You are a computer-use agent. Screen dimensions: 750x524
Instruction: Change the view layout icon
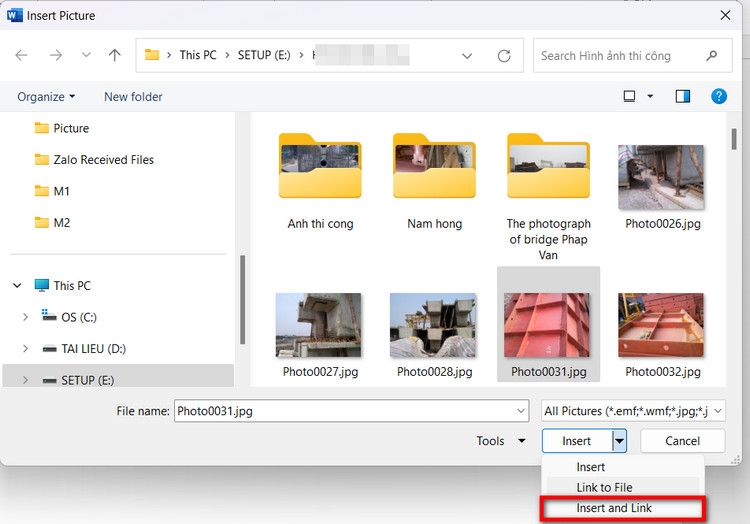[629, 97]
